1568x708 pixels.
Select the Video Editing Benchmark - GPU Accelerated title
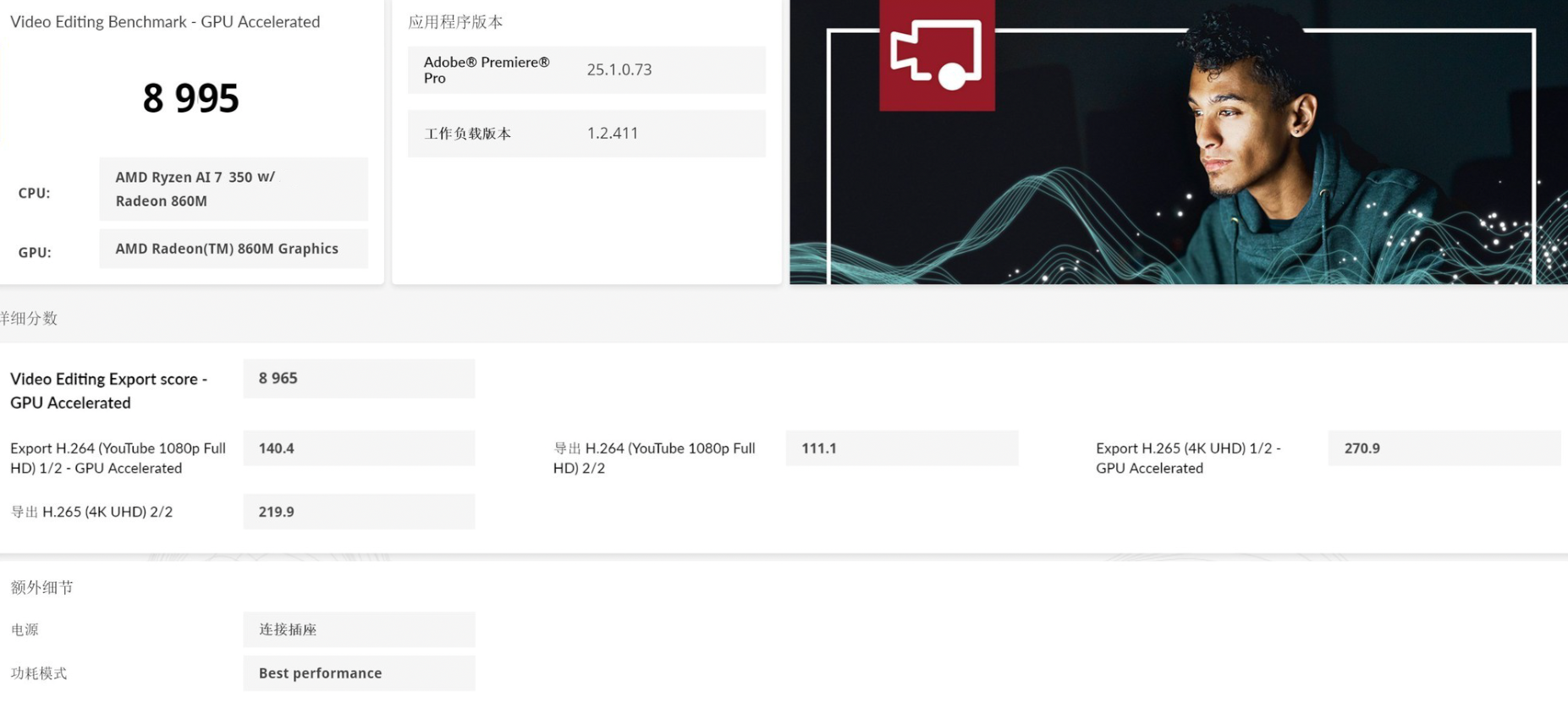point(165,22)
